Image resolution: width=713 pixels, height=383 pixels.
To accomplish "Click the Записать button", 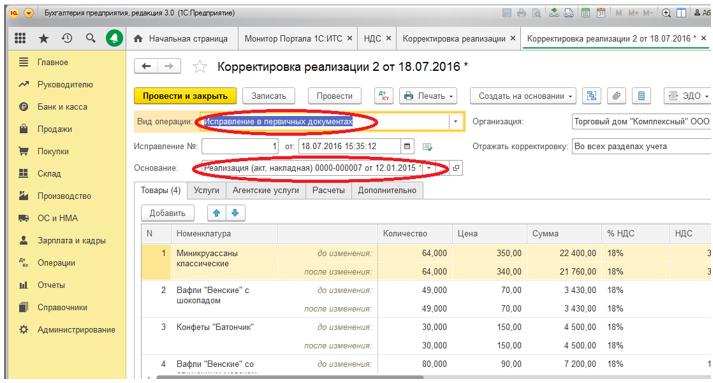I will click(x=269, y=96).
